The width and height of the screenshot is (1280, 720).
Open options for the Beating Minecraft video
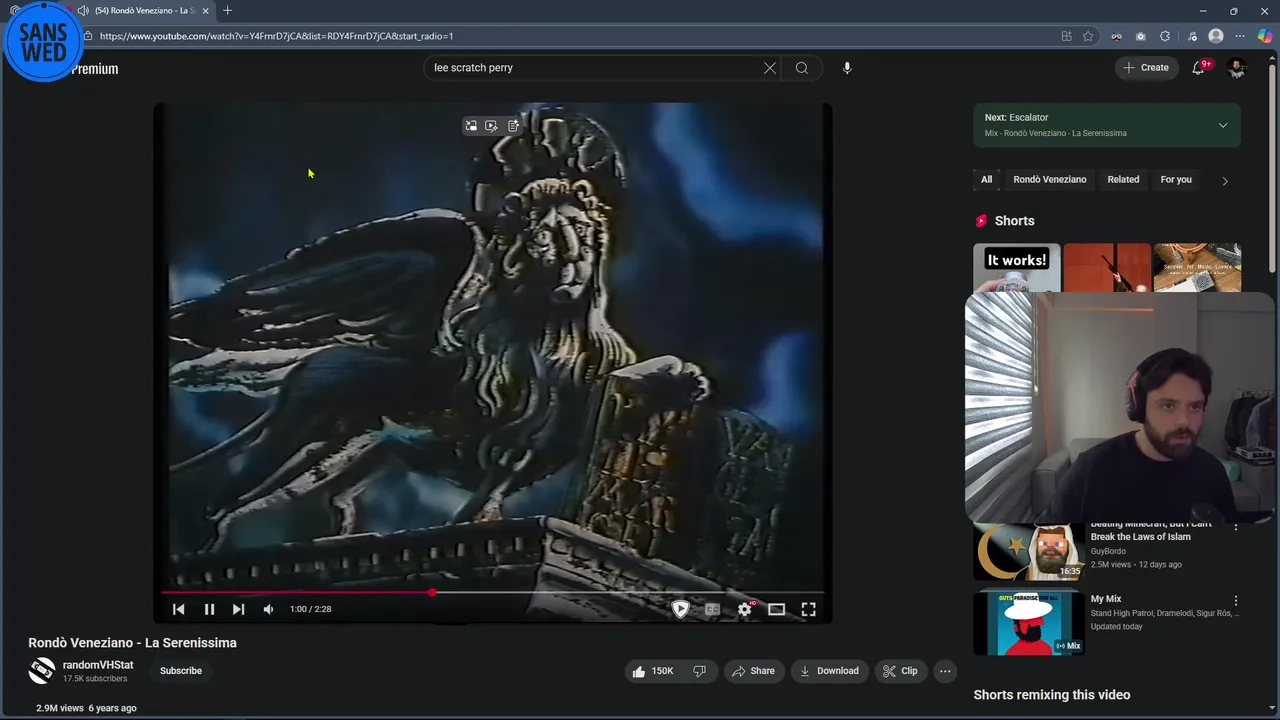[1236, 527]
